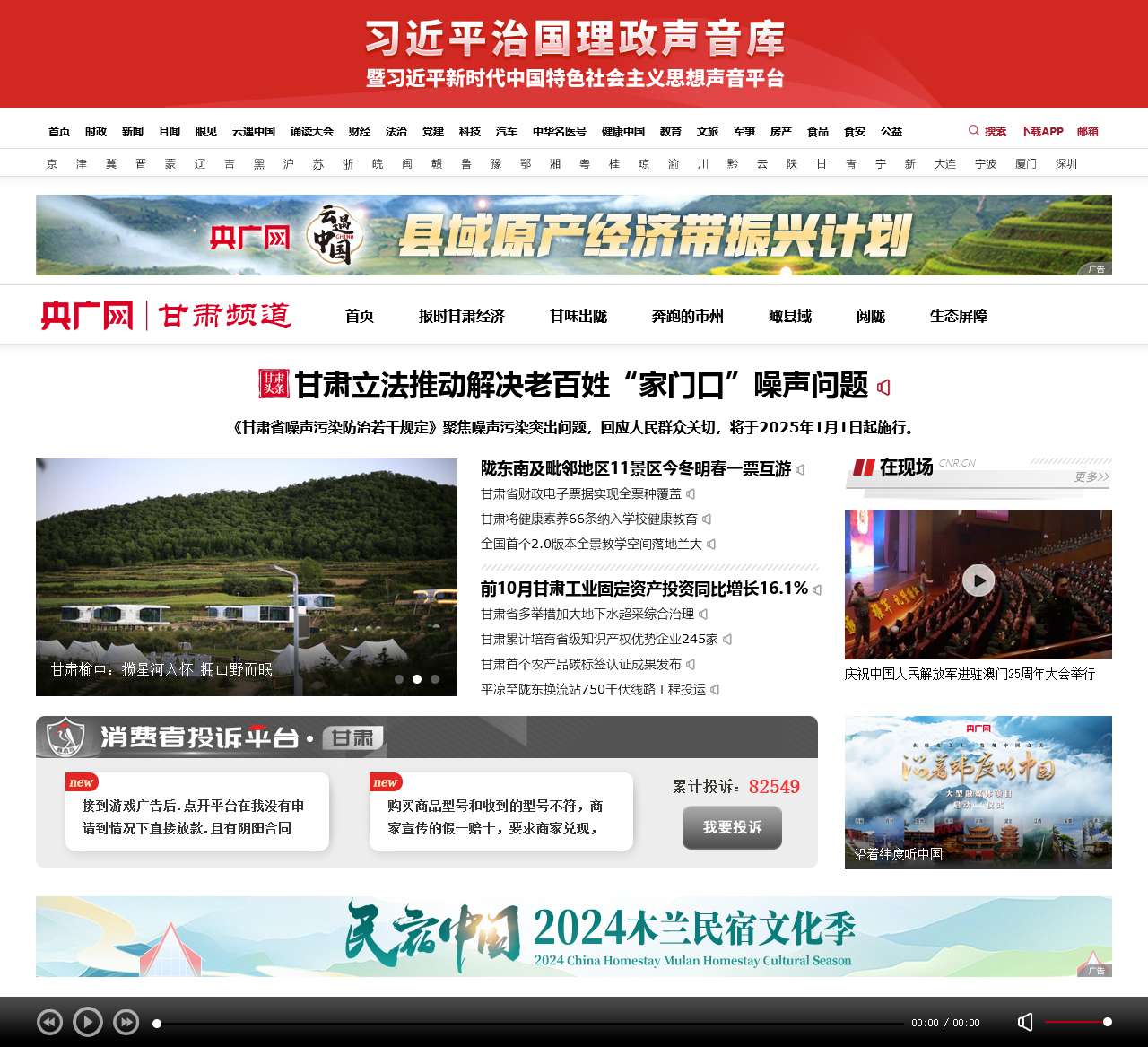Viewport: 1148px width, 1047px height.
Task: Open video caption 庆祝中国人民解放军进驻澳门25周年大会举行
Action: pos(970,674)
